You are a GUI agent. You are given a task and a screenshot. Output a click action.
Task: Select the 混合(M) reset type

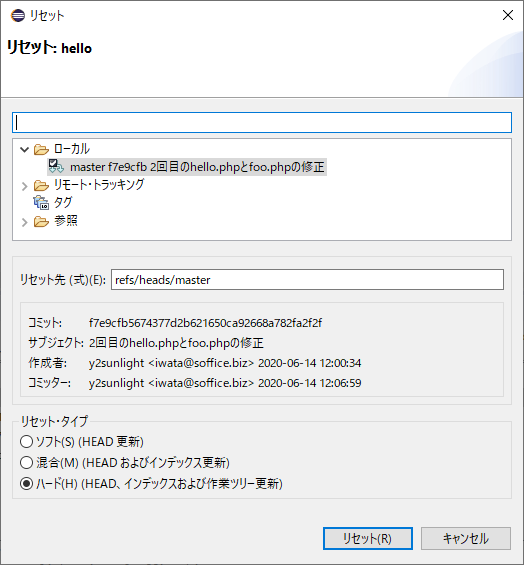tap(27, 463)
